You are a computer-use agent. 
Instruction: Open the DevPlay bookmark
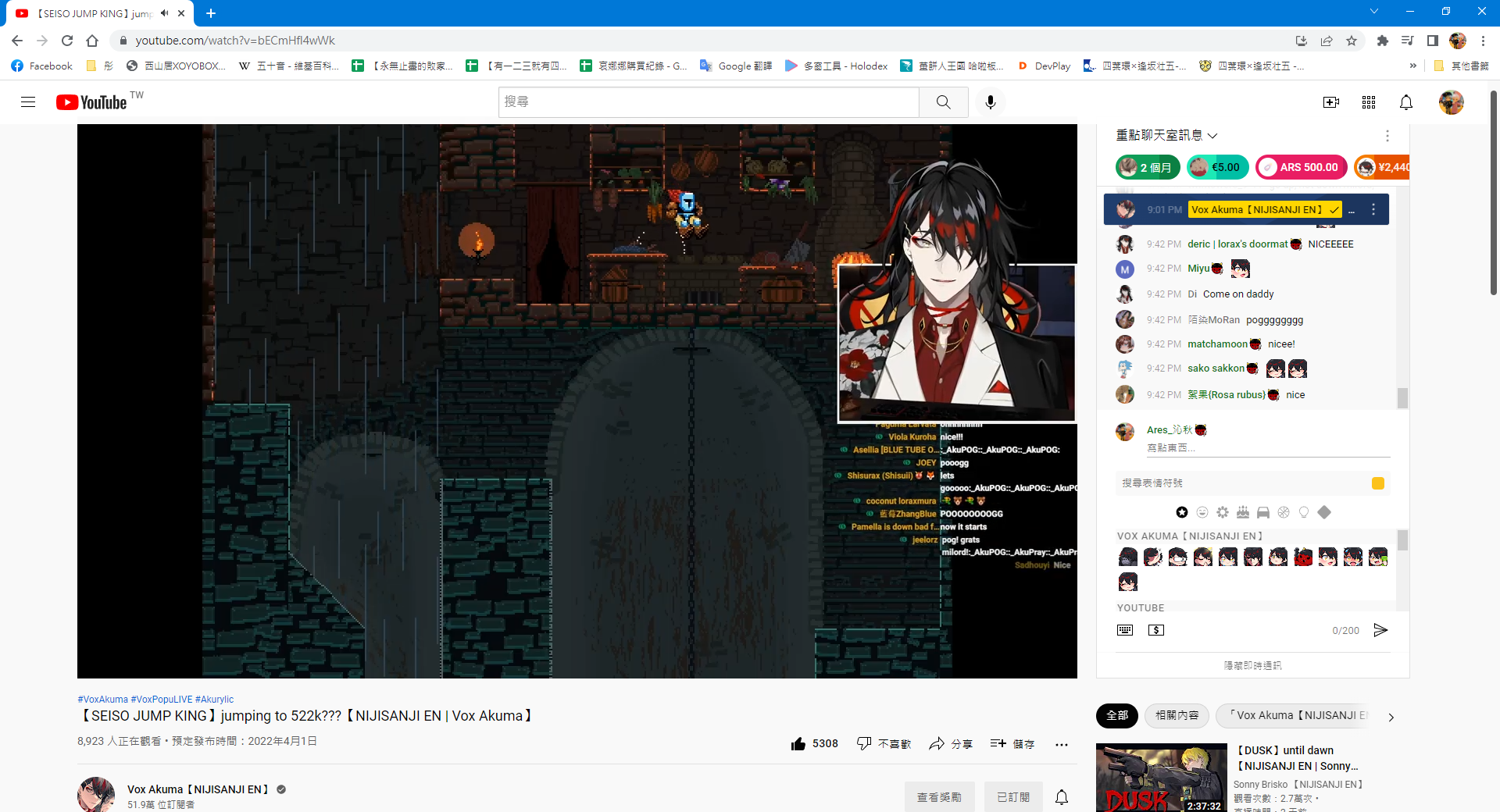[x=1044, y=66]
